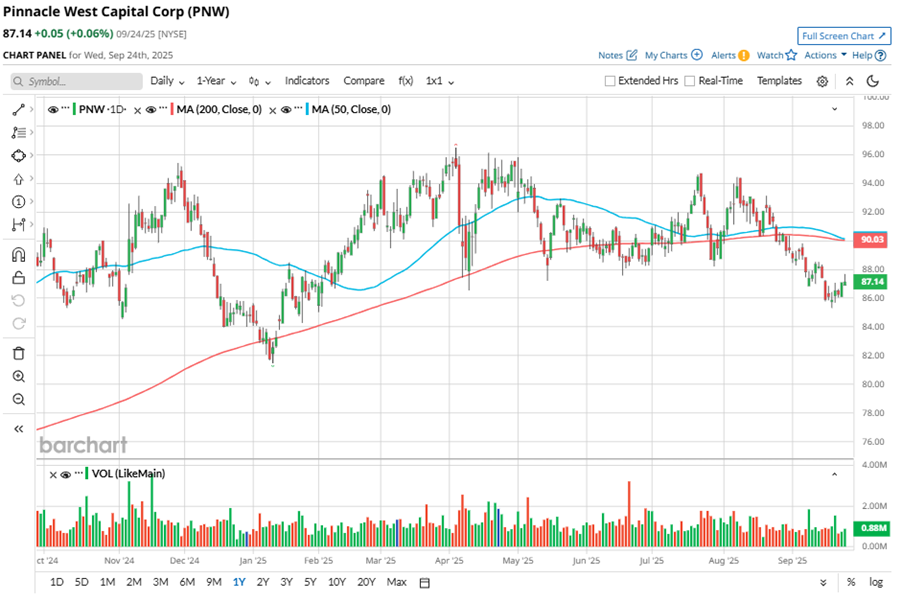Select the 20Y time range
This screenshot has width=902, height=601.
[x=366, y=582]
